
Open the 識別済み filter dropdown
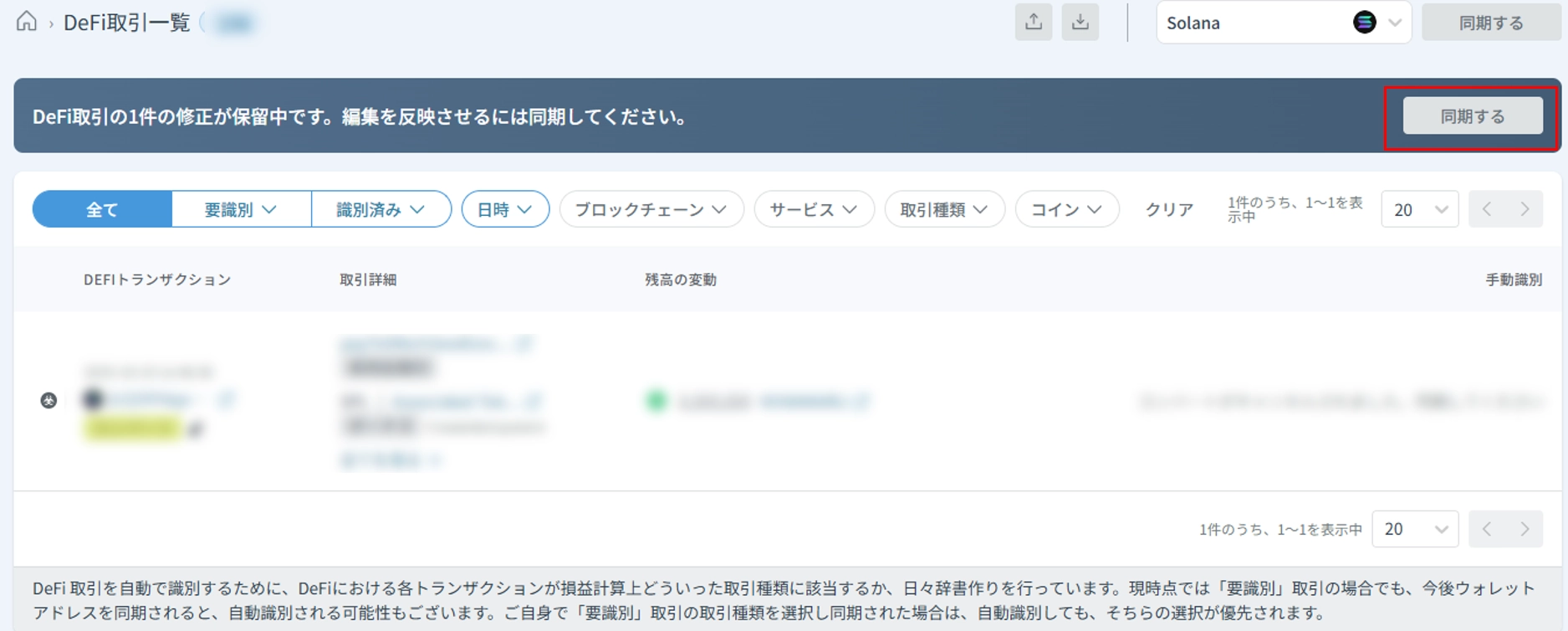(381, 209)
